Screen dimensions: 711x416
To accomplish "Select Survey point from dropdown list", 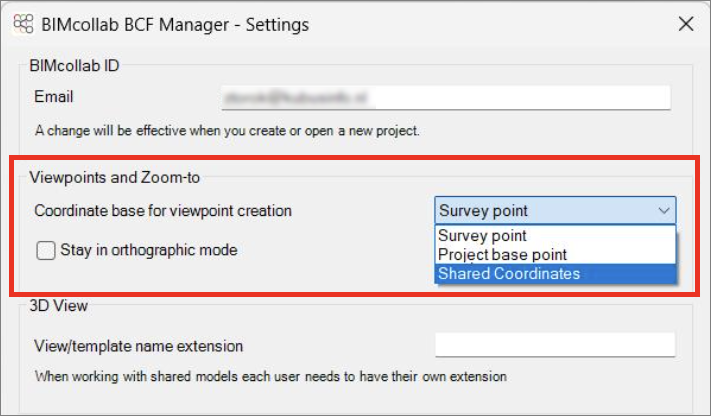I will [555, 235].
